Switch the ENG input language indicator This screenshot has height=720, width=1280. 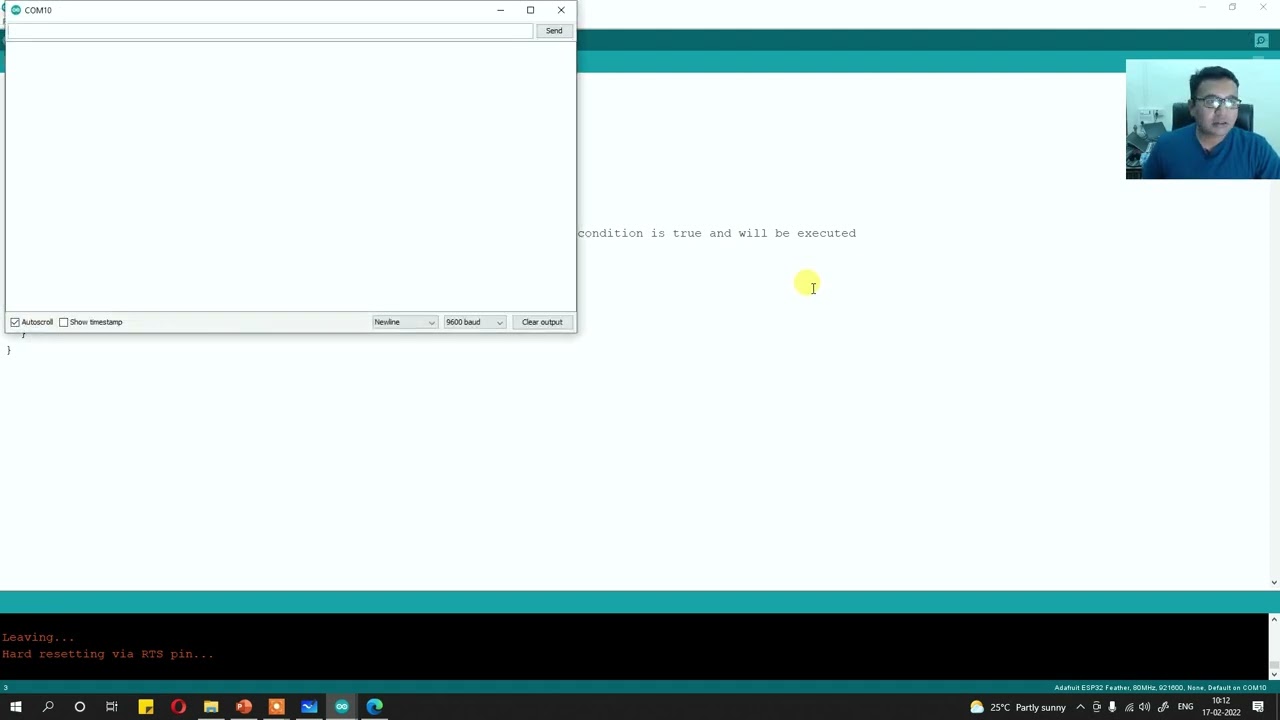click(x=1185, y=707)
